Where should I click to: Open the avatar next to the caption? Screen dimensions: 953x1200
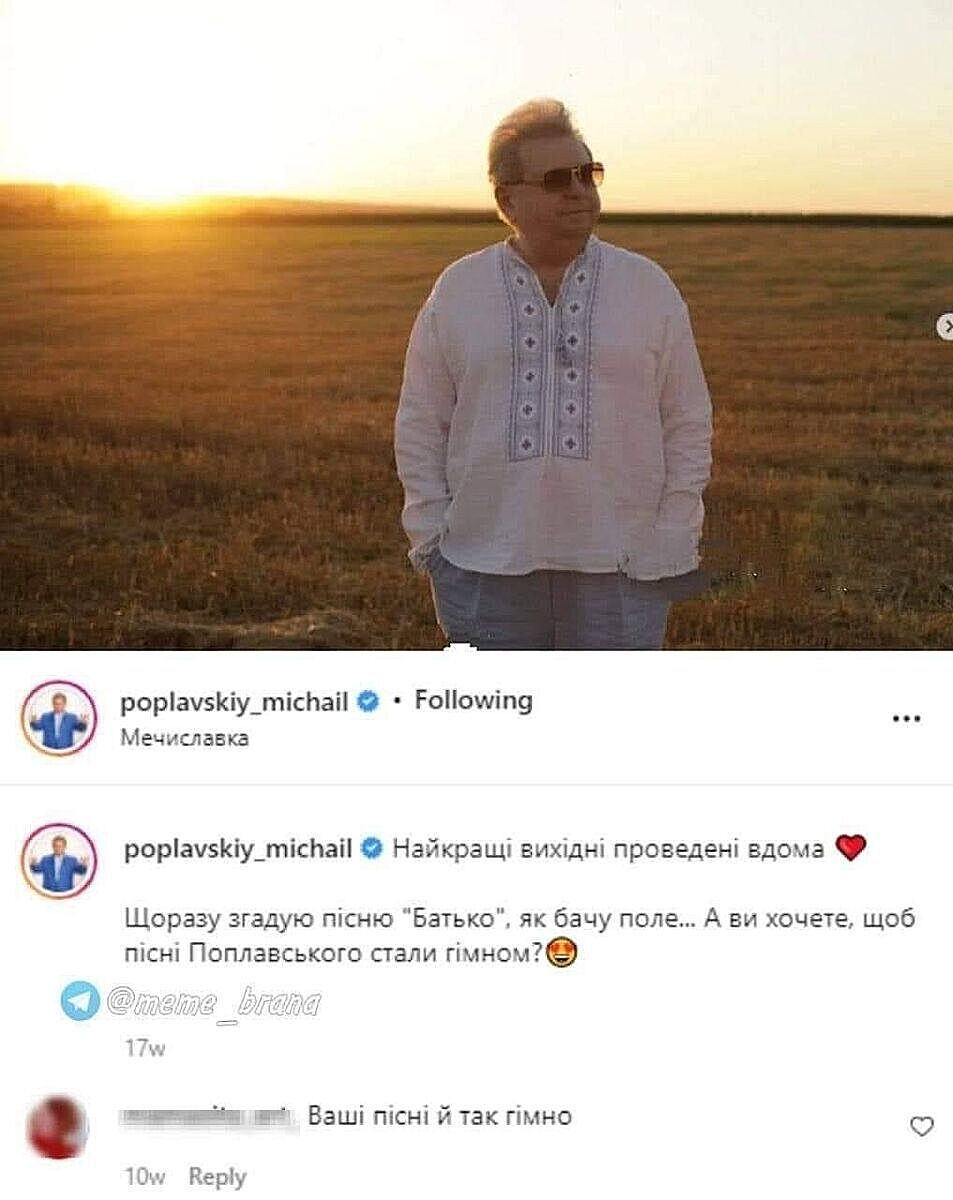(59, 861)
